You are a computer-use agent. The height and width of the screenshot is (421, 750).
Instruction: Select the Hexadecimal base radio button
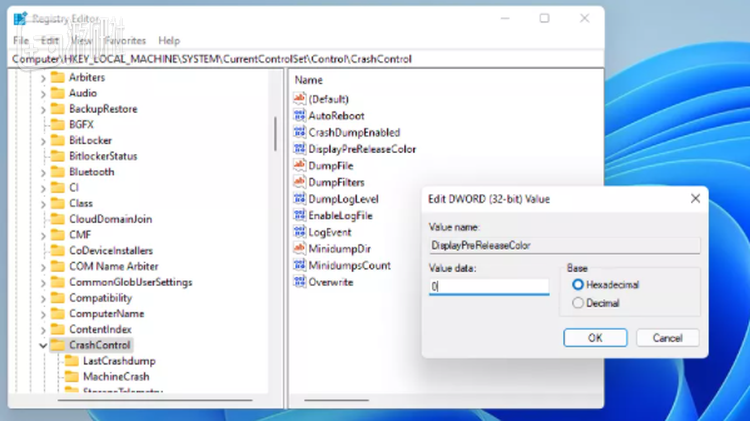click(x=578, y=285)
